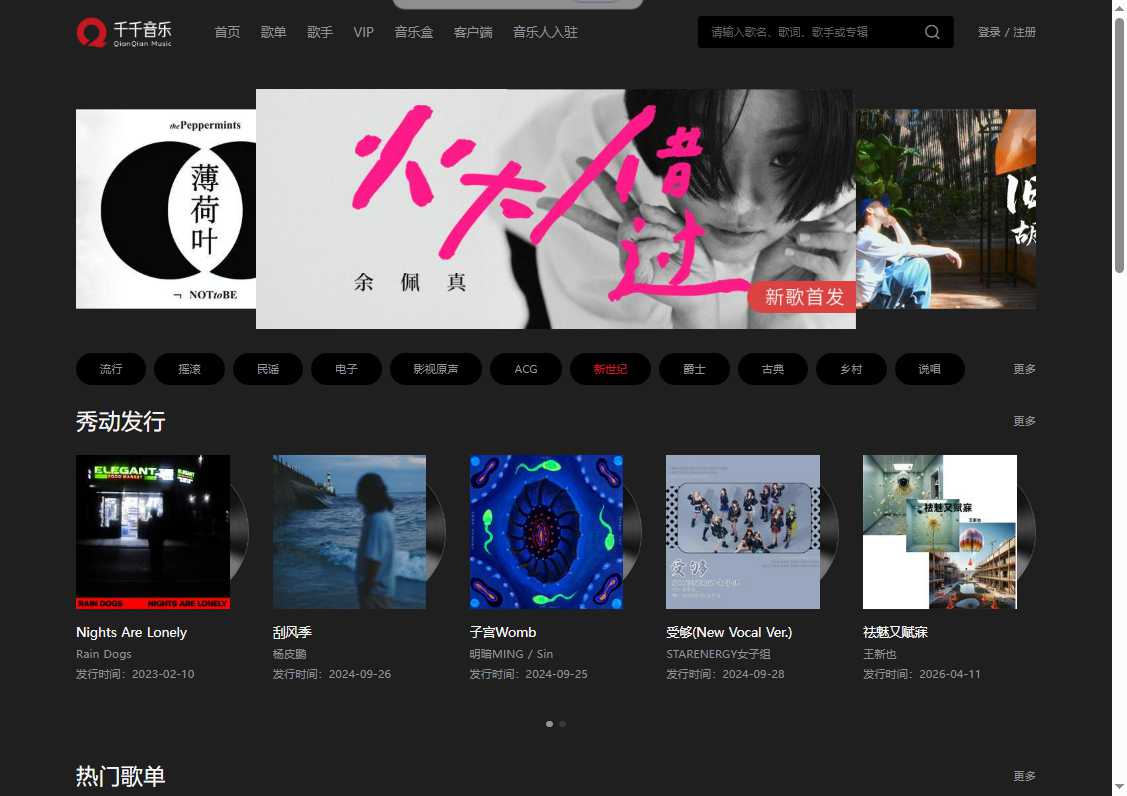Click the search magnifying glass icon
Image resolution: width=1127 pixels, height=796 pixels.
tap(931, 31)
